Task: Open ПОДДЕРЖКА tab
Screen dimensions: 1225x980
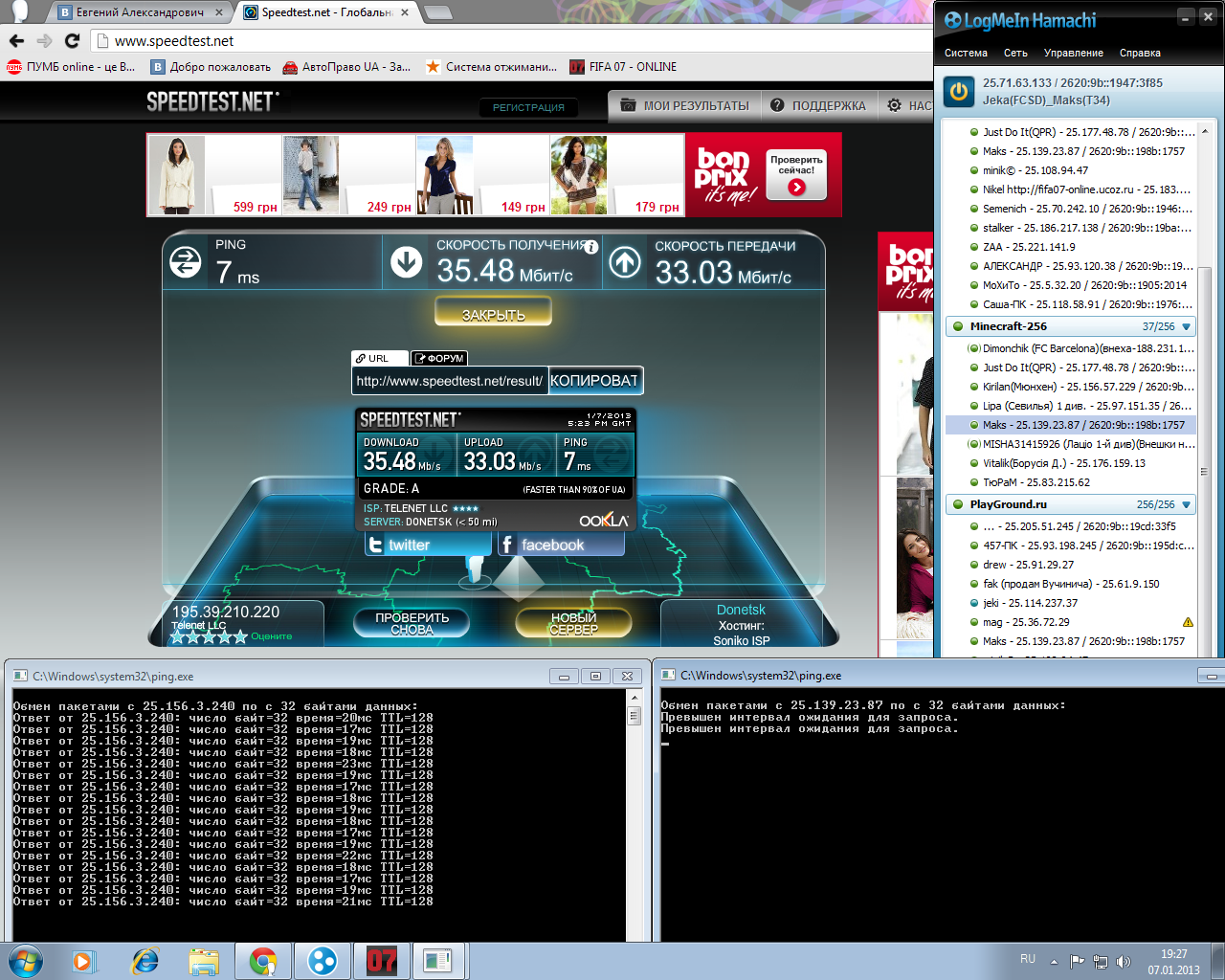Action: click(818, 105)
